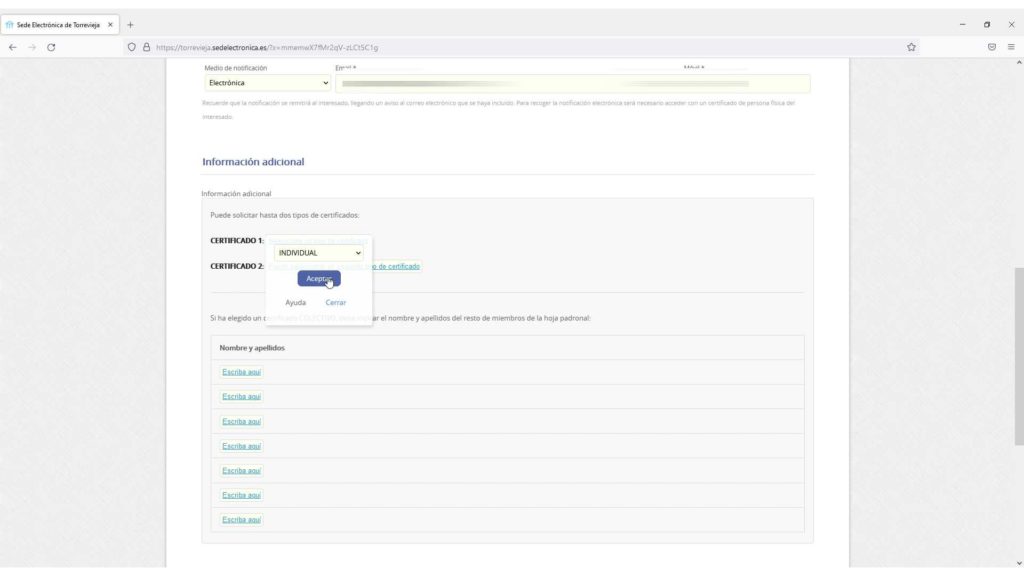The height and width of the screenshot is (576, 1024).
Task: Select the Sede Electrónica de Torrevieja tab
Action: click(x=59, y=25)
